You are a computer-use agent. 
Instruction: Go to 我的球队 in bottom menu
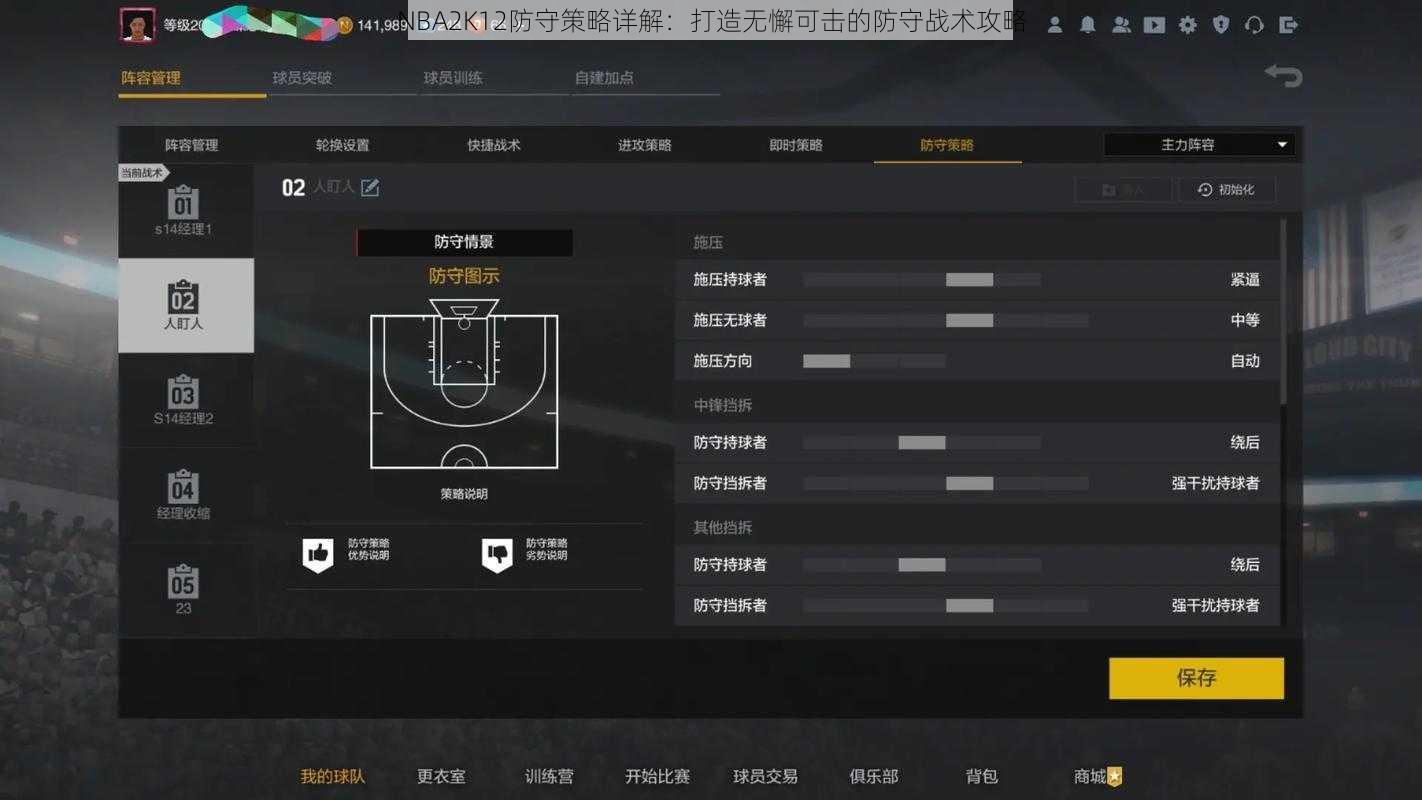[x=333, y=776]
